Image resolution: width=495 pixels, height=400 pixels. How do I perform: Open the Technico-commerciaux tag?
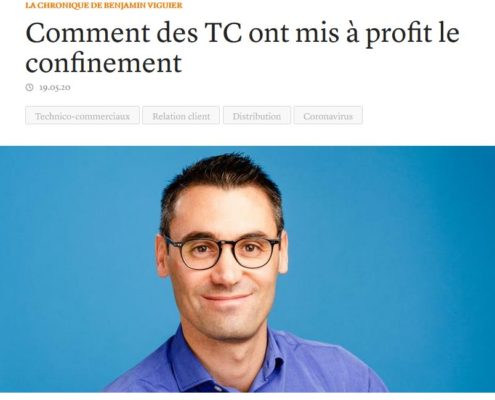82,115
